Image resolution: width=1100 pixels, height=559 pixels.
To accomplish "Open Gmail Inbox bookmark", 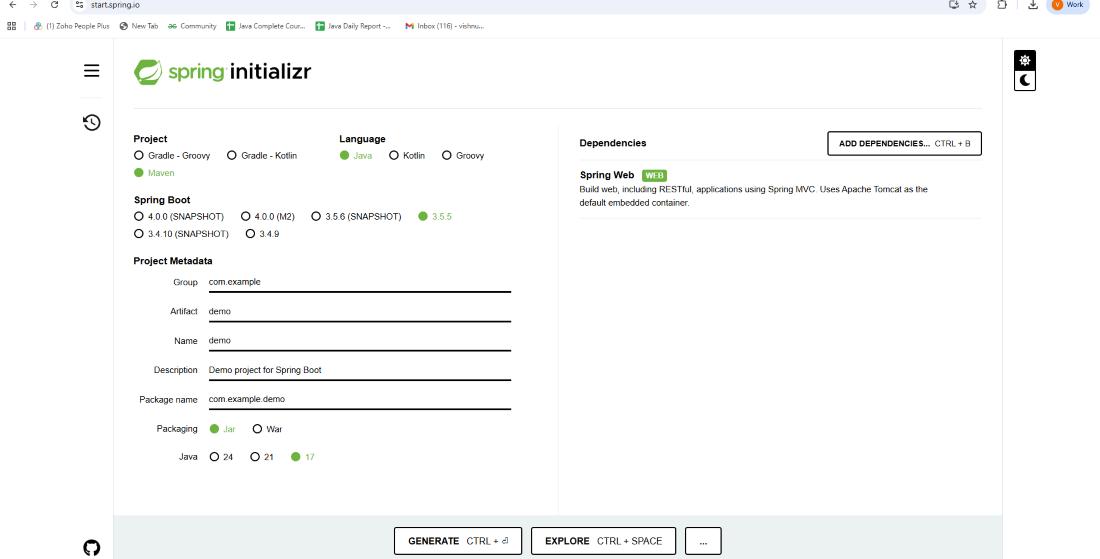I will [x=444, y=26].
